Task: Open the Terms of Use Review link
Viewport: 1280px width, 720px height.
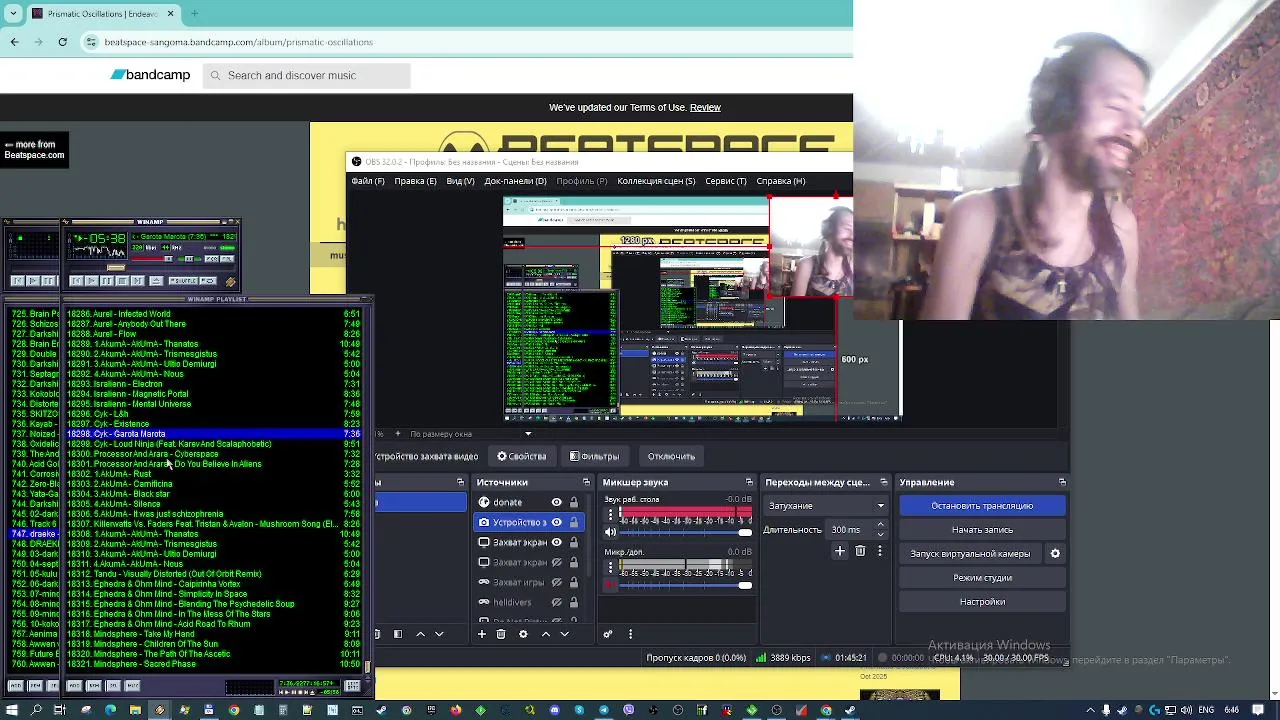Action: tap(705, 107)
